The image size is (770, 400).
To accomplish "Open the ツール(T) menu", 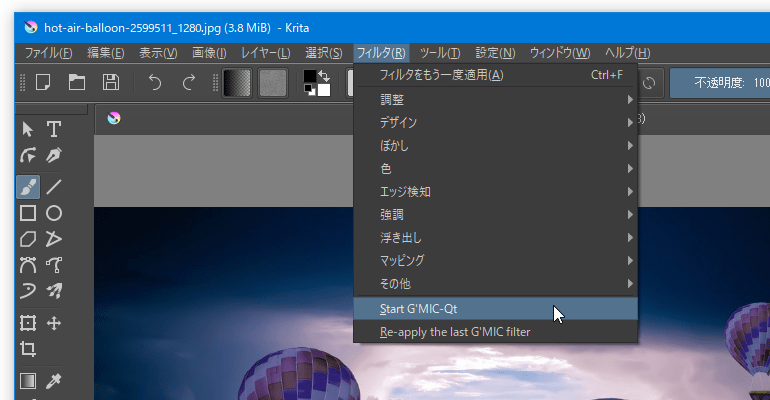I will (x=440, y=53).
